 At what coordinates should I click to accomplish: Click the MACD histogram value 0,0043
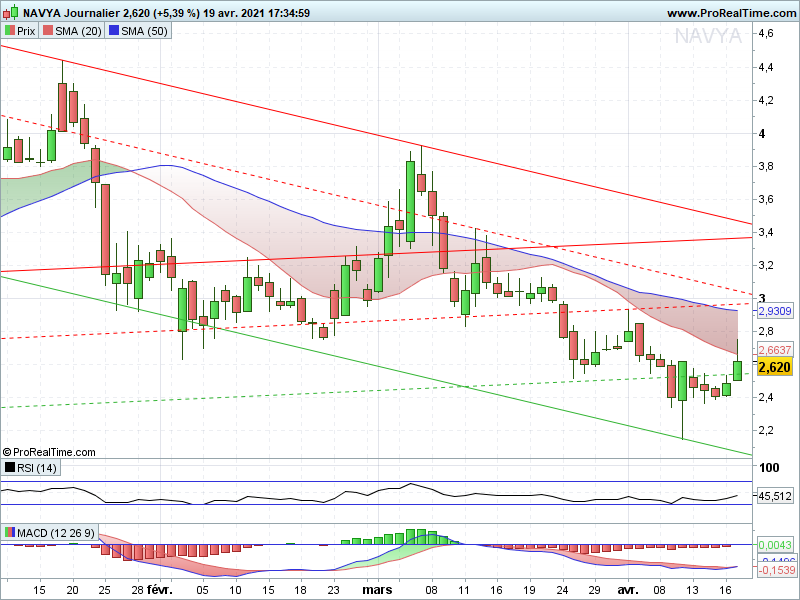(774, 545)
